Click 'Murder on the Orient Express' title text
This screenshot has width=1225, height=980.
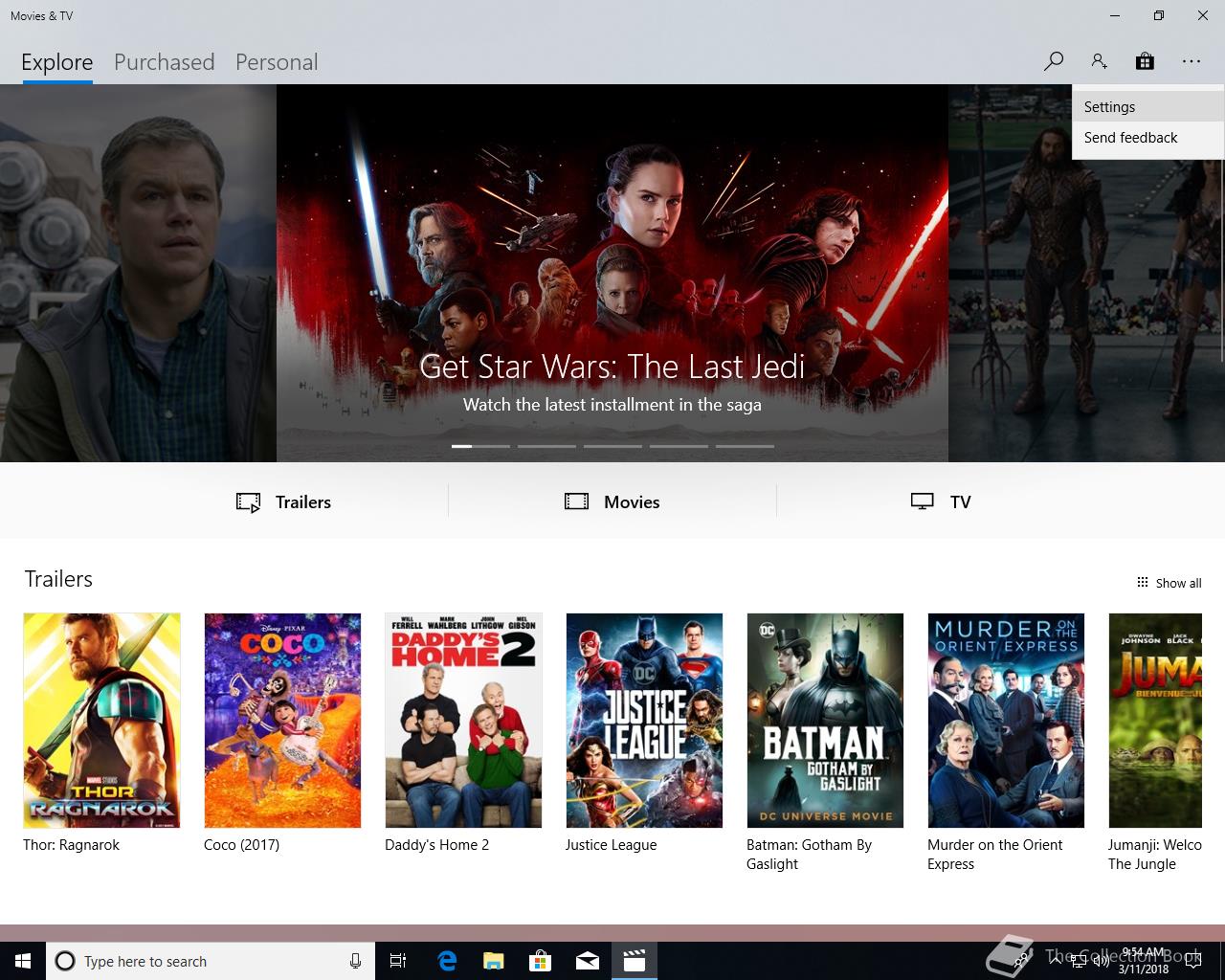995,855
